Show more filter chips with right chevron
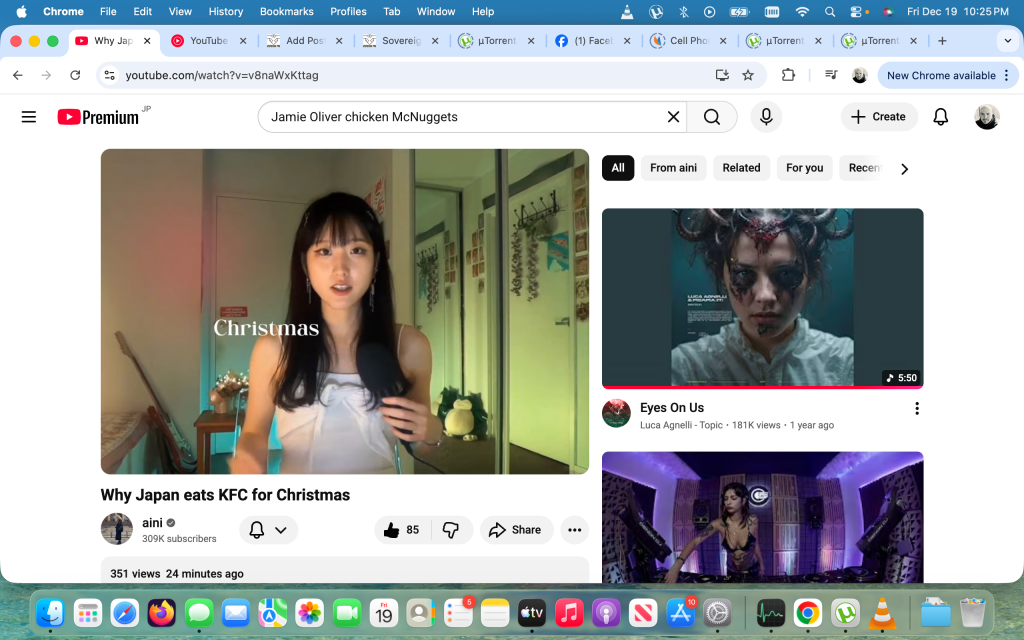Image resolution: width=1024 pixels, height=640 pixels. 904,169
